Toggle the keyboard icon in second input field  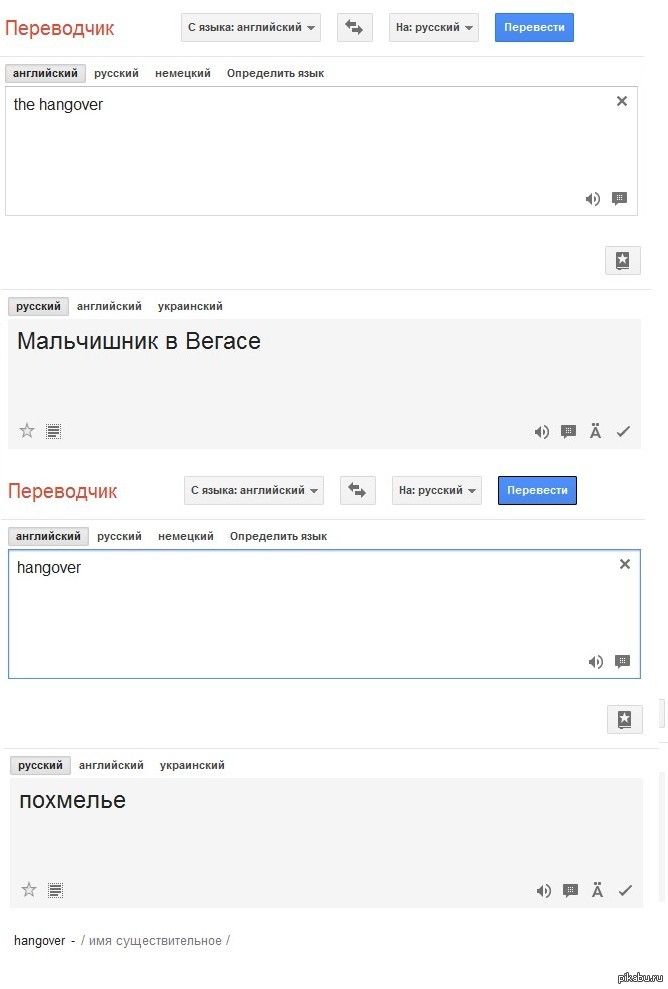tap(622, 661)
